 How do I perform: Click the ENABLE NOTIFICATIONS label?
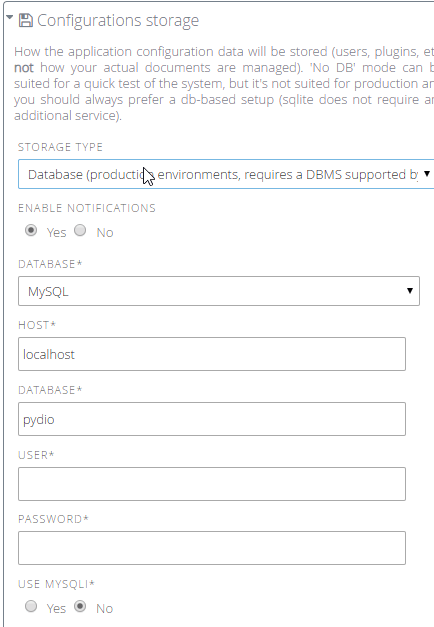pos(87,208)
